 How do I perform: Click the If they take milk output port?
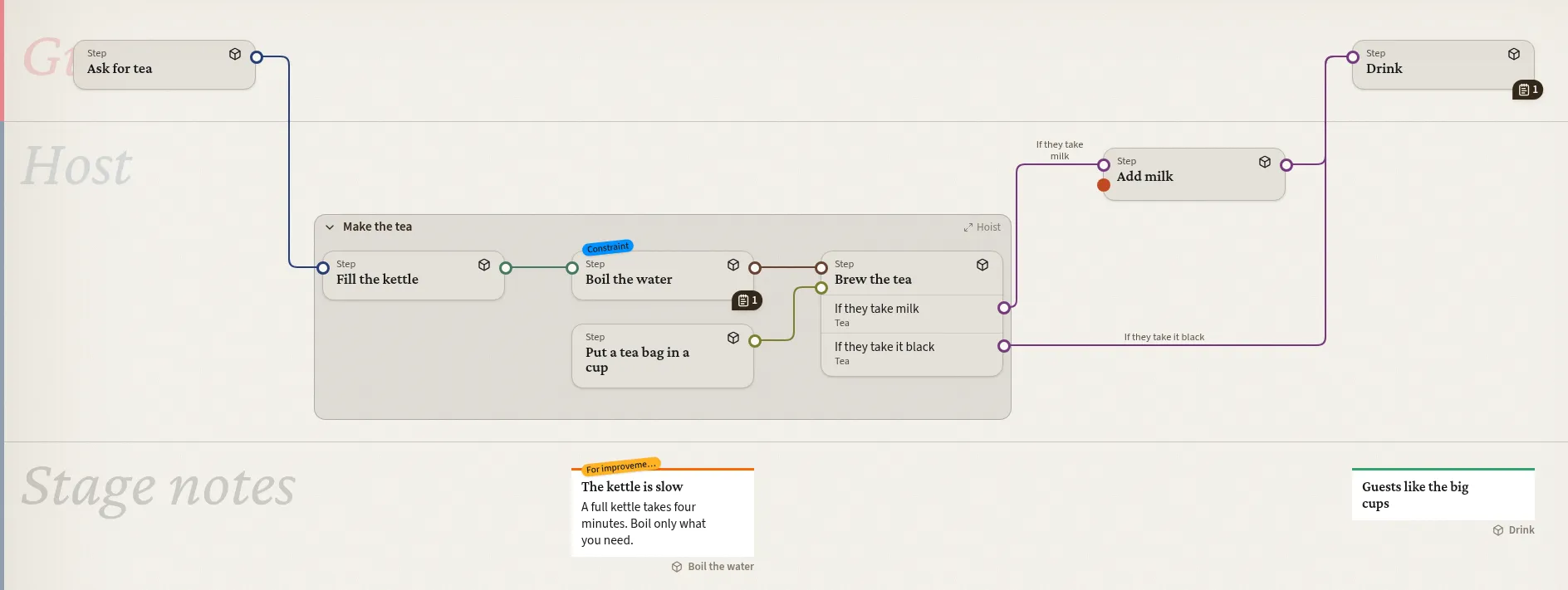[1004, 308]
